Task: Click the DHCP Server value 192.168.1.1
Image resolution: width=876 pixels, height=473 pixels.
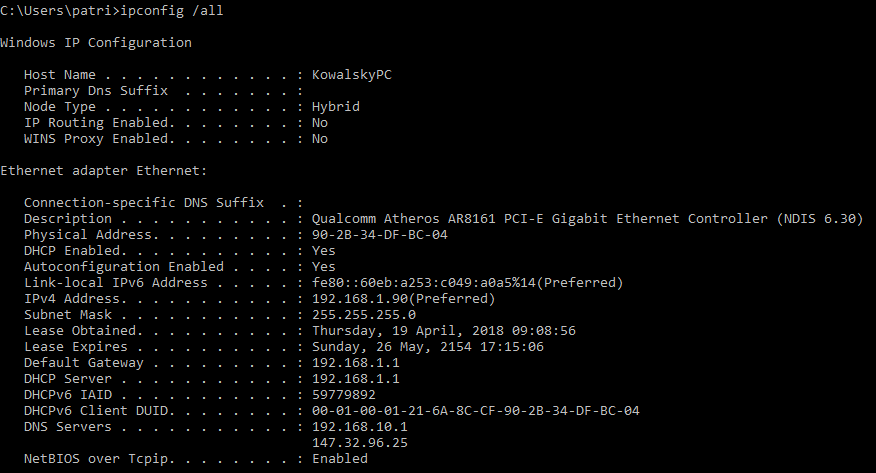Action: 356,379
